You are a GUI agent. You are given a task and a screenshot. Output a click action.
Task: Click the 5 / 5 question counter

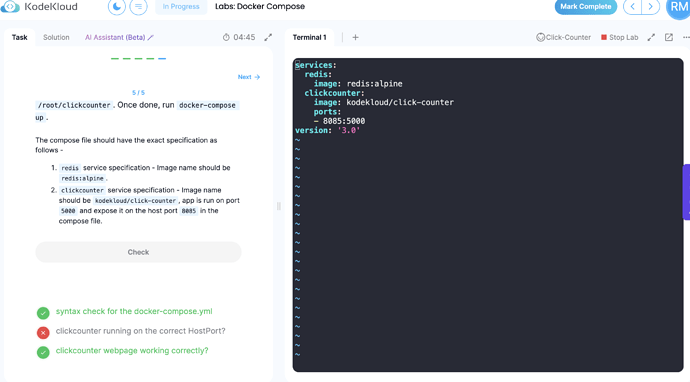(138, 93)
